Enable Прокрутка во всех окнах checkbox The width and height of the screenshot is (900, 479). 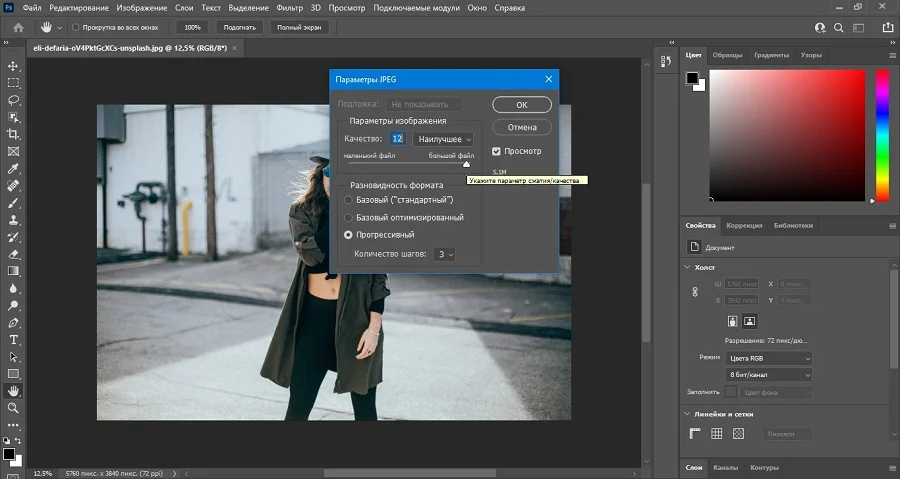pyautogui.click(x=75, y=27)
